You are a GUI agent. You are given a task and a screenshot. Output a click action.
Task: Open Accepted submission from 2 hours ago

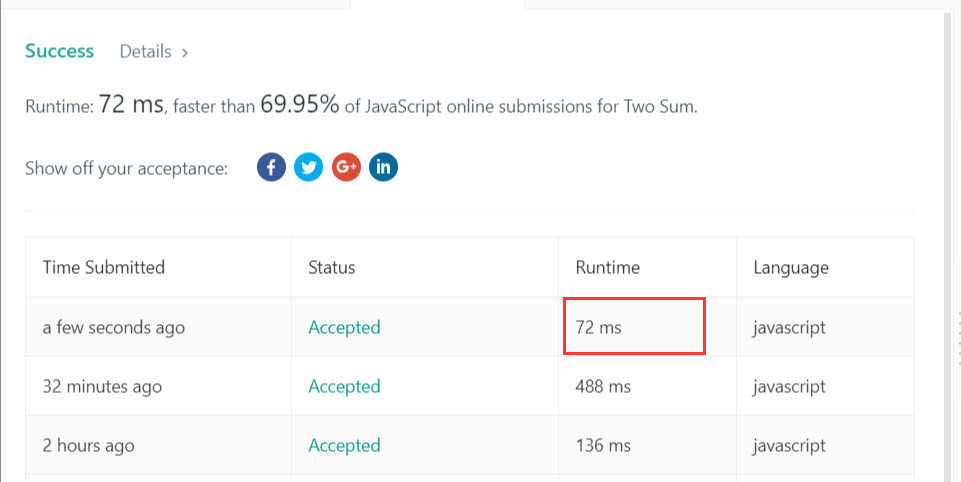(344, 445)
